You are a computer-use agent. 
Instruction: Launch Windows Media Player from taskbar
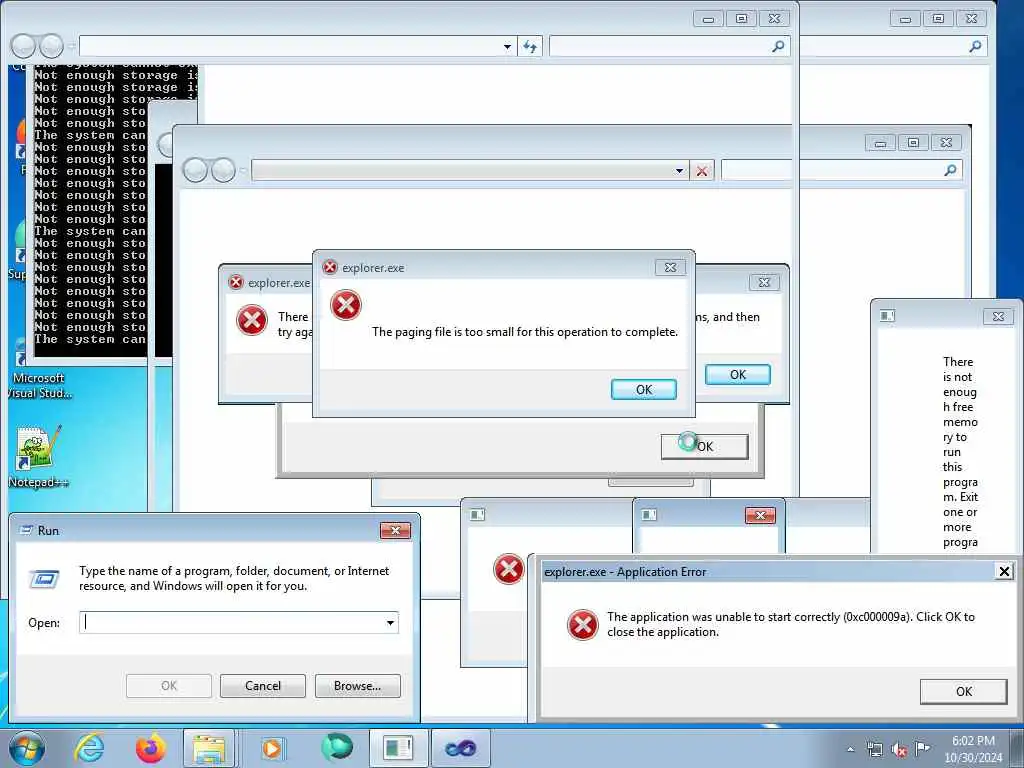pyautogui.click(x=272, y=748)
